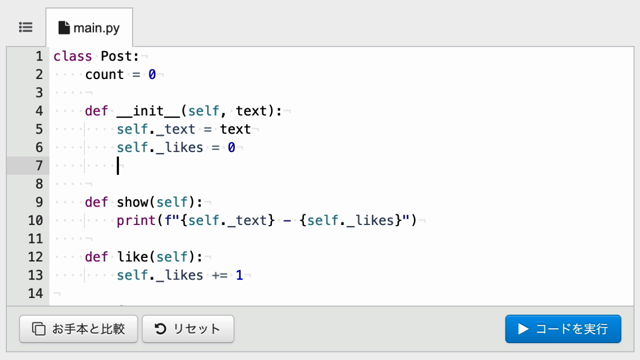Viewport: 640px width, 360px height.
Task: Click the 'count = 0' line
Action: click(120, 75)
